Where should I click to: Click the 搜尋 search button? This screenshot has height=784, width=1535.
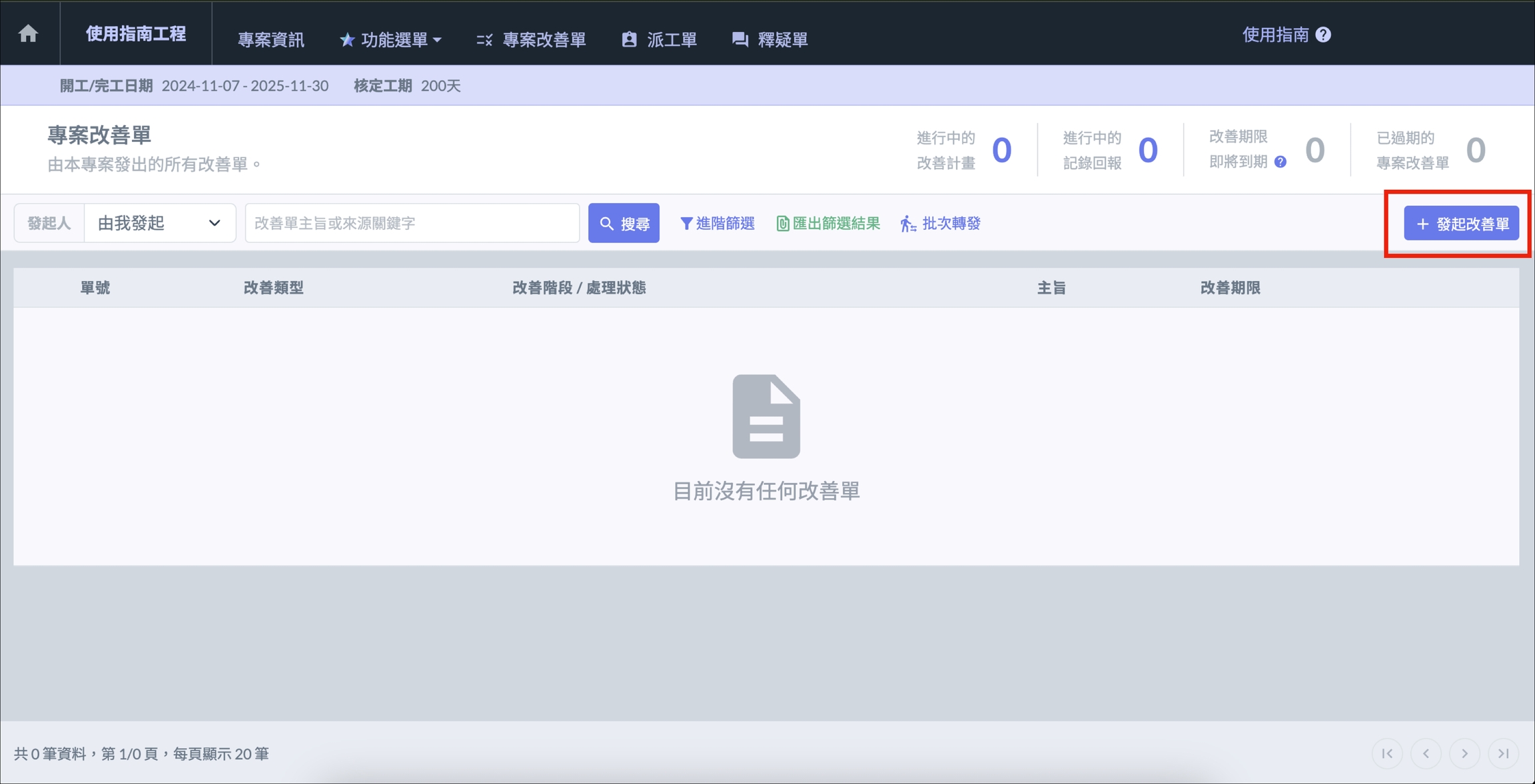pyautogui.click(x=624, y=223)
